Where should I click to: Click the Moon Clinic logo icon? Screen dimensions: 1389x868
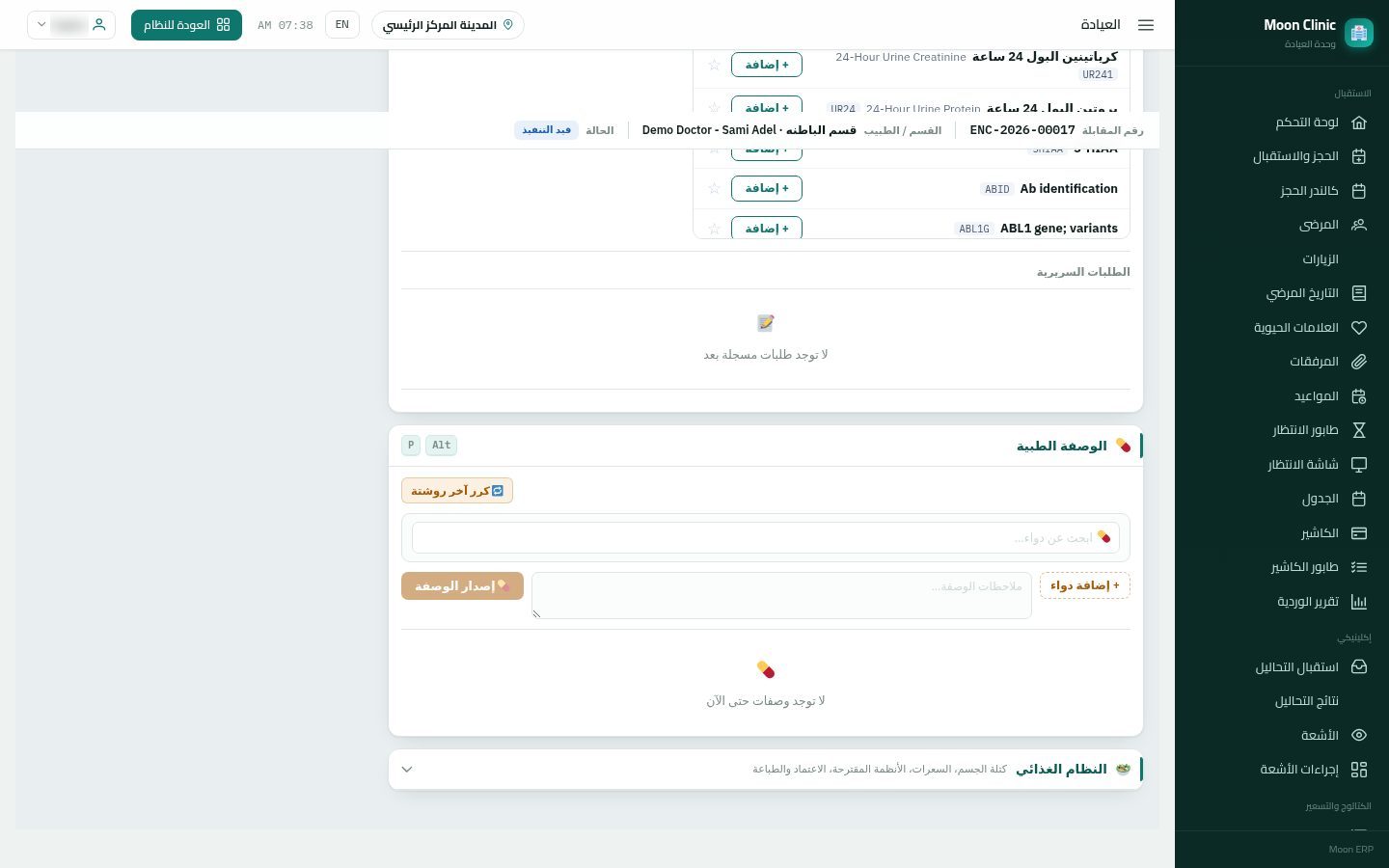coord(1359,34)
